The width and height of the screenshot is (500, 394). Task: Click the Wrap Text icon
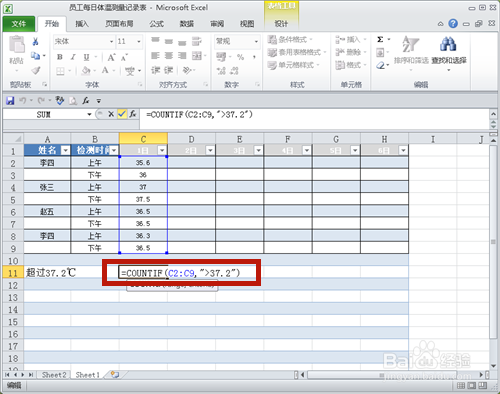tap(197, 41)
